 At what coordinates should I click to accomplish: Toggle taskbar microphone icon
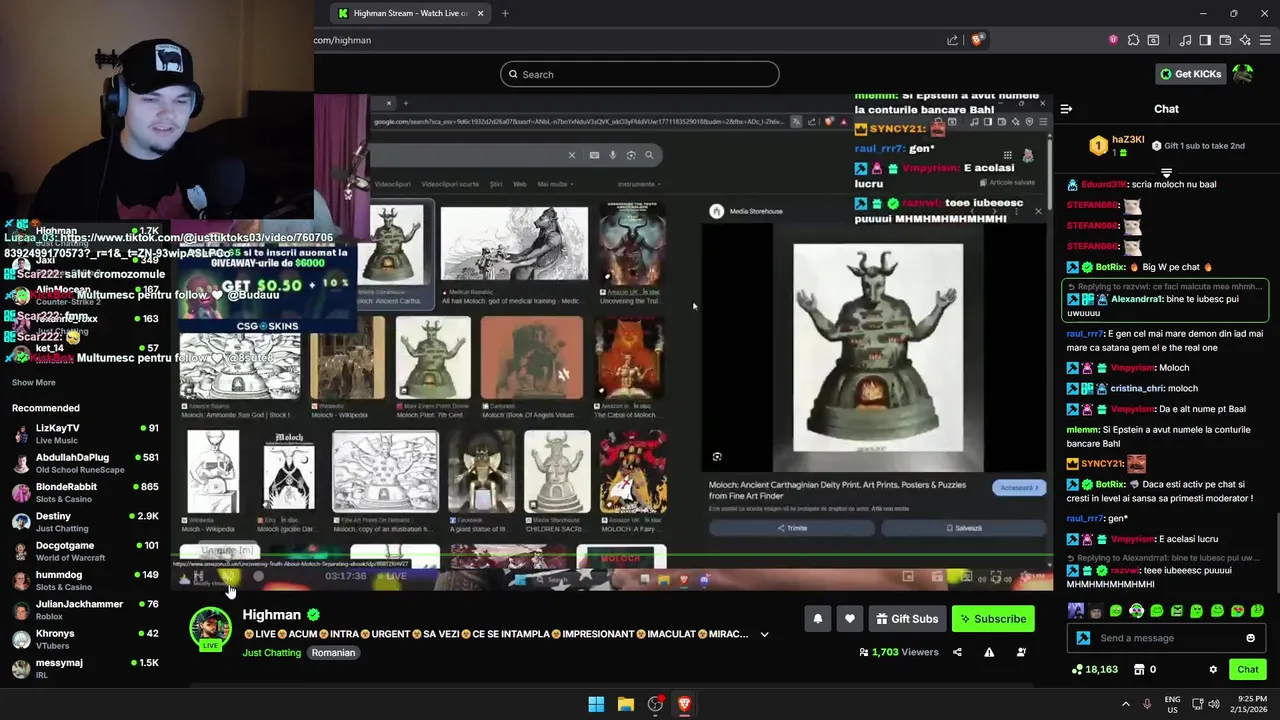pyautogui.click(x=1147, y=704)
